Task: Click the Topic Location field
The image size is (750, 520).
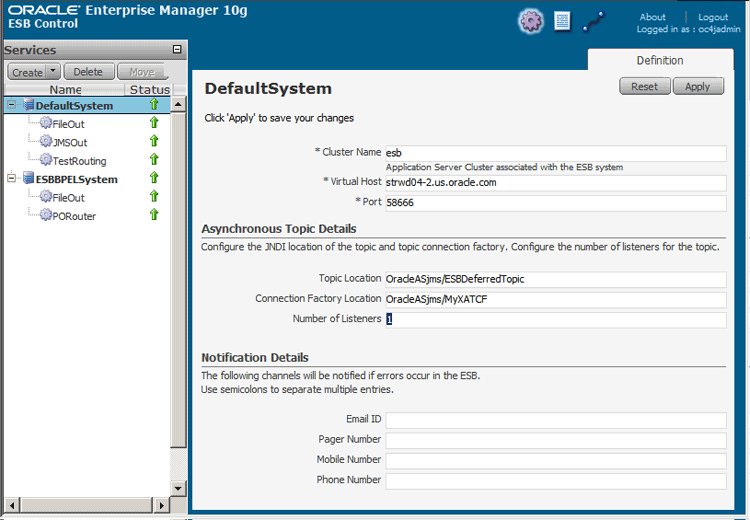Action: tap(556, 279)
